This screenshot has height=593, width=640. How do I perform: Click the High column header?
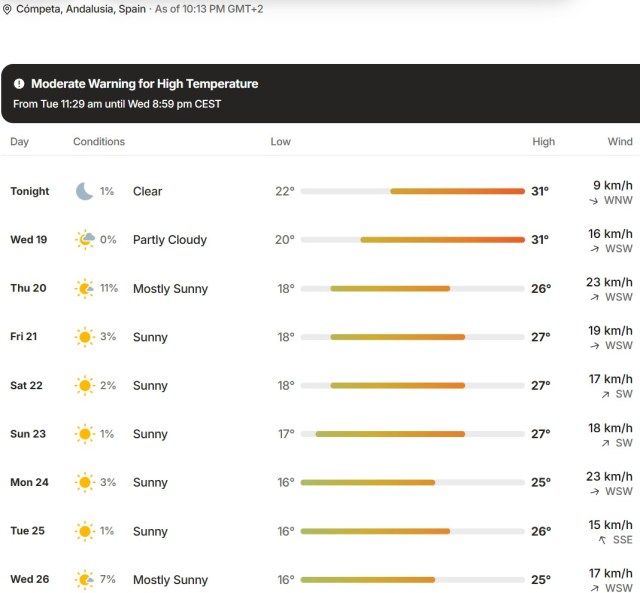pos(543,142)
